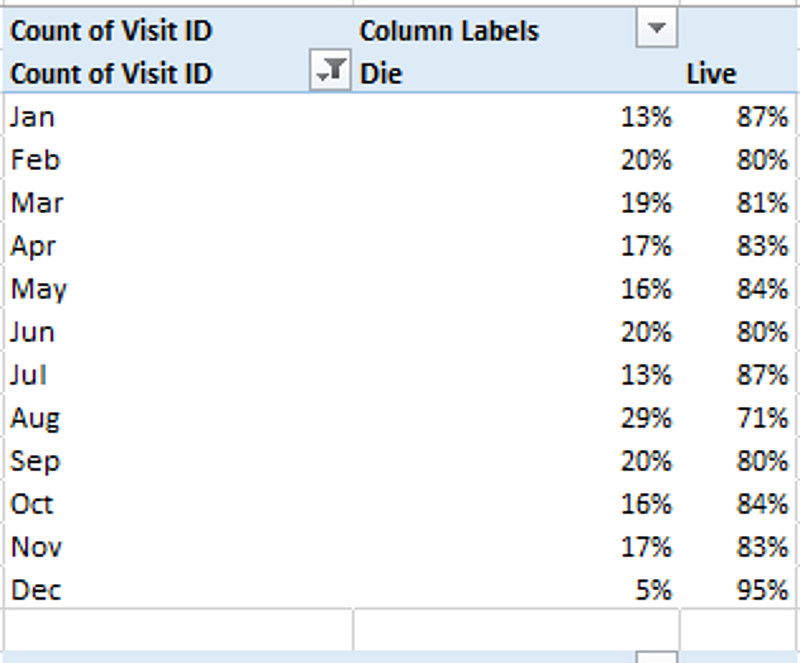Select the Column Labels header cell
This screenshot has width=800, height=663.
point(449,31)
